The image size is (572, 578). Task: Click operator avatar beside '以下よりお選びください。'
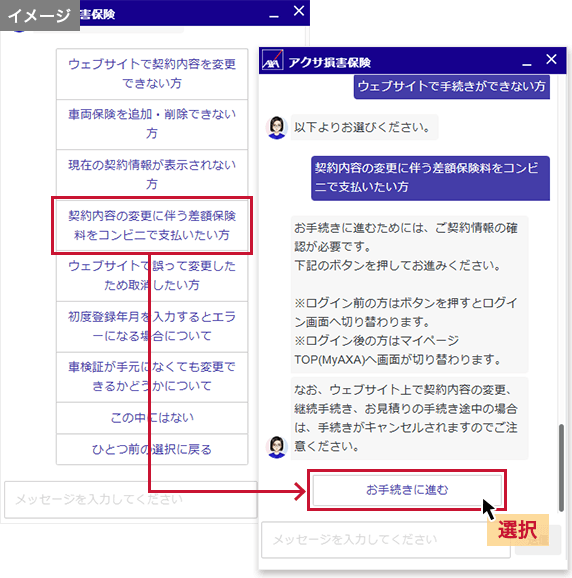(277, 128)
